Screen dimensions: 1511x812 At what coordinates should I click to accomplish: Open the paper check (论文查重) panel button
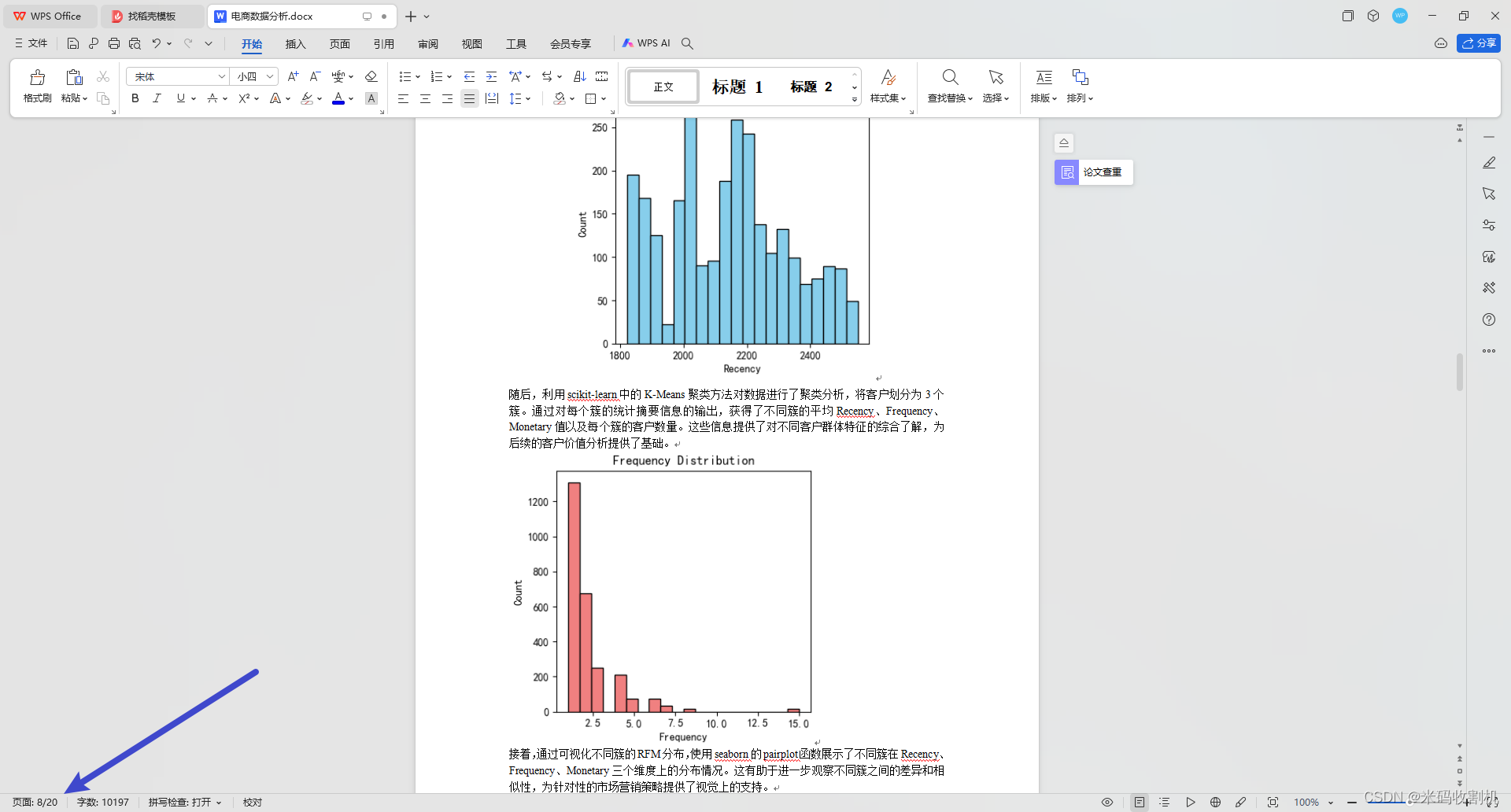pos(1094,172)
